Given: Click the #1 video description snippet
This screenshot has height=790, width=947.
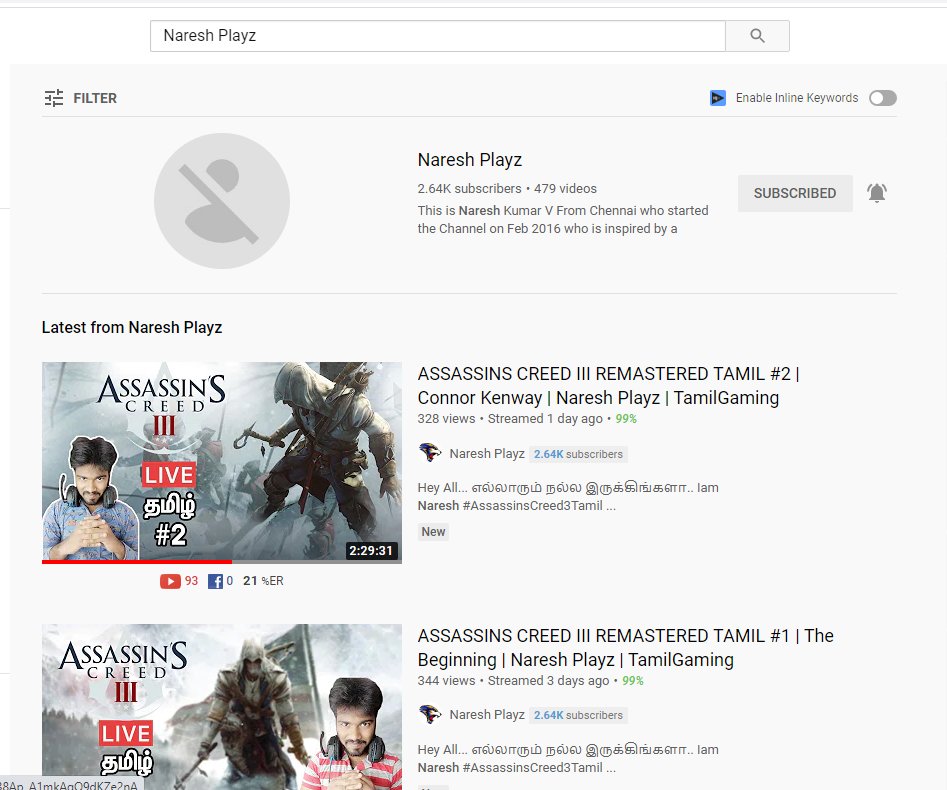Looking at the screenshot, I should tap(568, 759).
